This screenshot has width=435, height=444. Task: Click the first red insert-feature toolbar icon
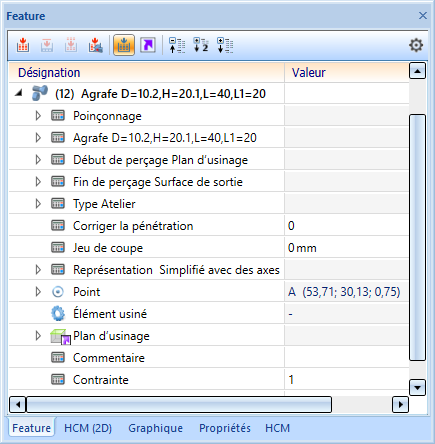23,45
